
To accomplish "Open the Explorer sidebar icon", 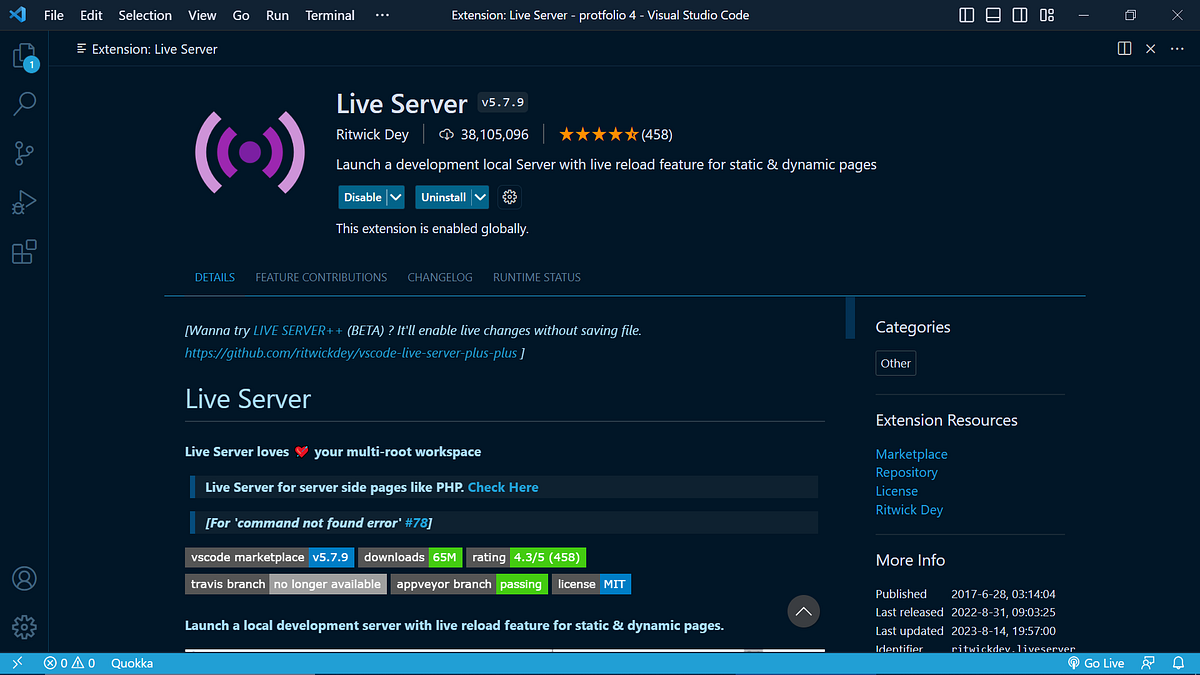I will tap(24, 55).
